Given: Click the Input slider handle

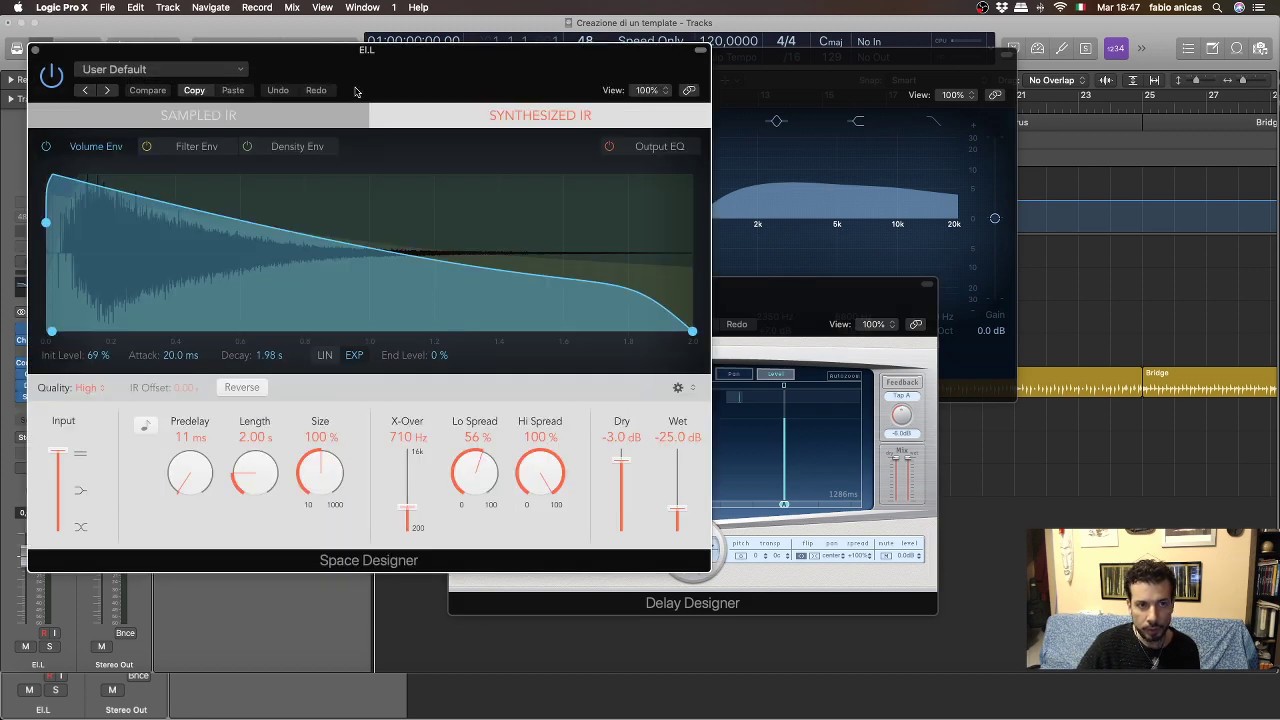Looking at the screenshot, I should tap(58, 452).
